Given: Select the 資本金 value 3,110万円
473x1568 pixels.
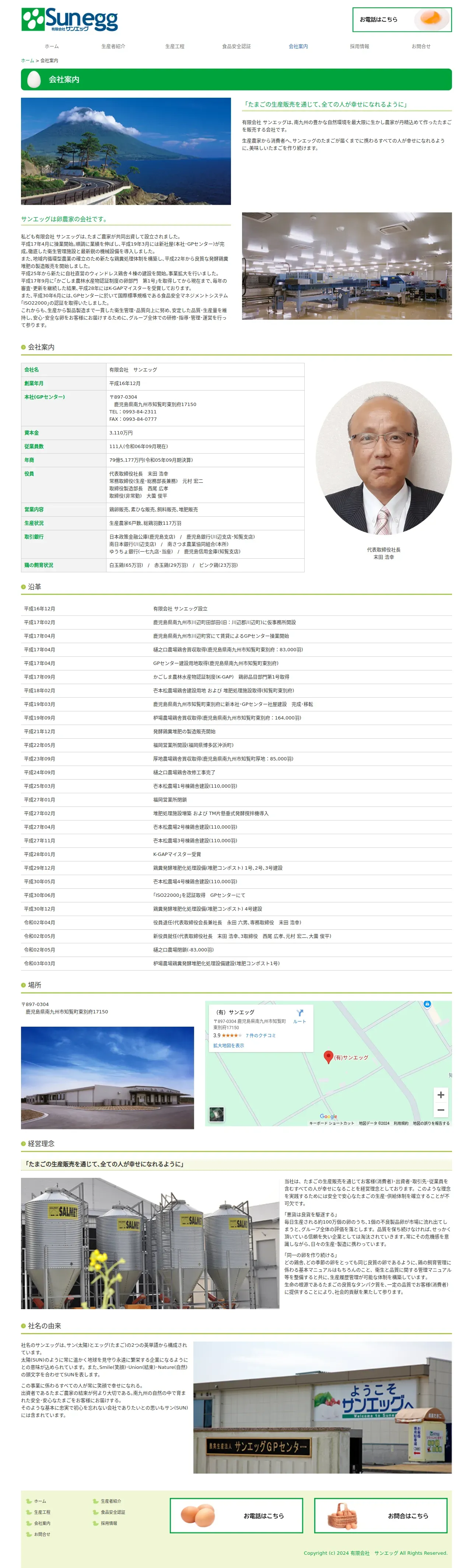Looking at the screenshot, I should click(x=121, y=433).
